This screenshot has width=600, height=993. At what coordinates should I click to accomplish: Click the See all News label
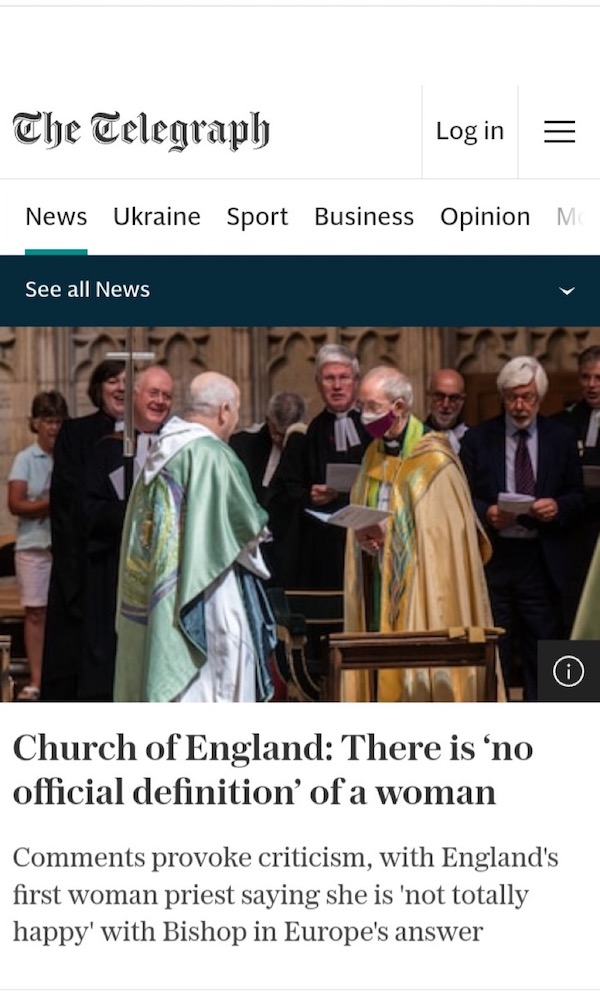pos(87,289)
